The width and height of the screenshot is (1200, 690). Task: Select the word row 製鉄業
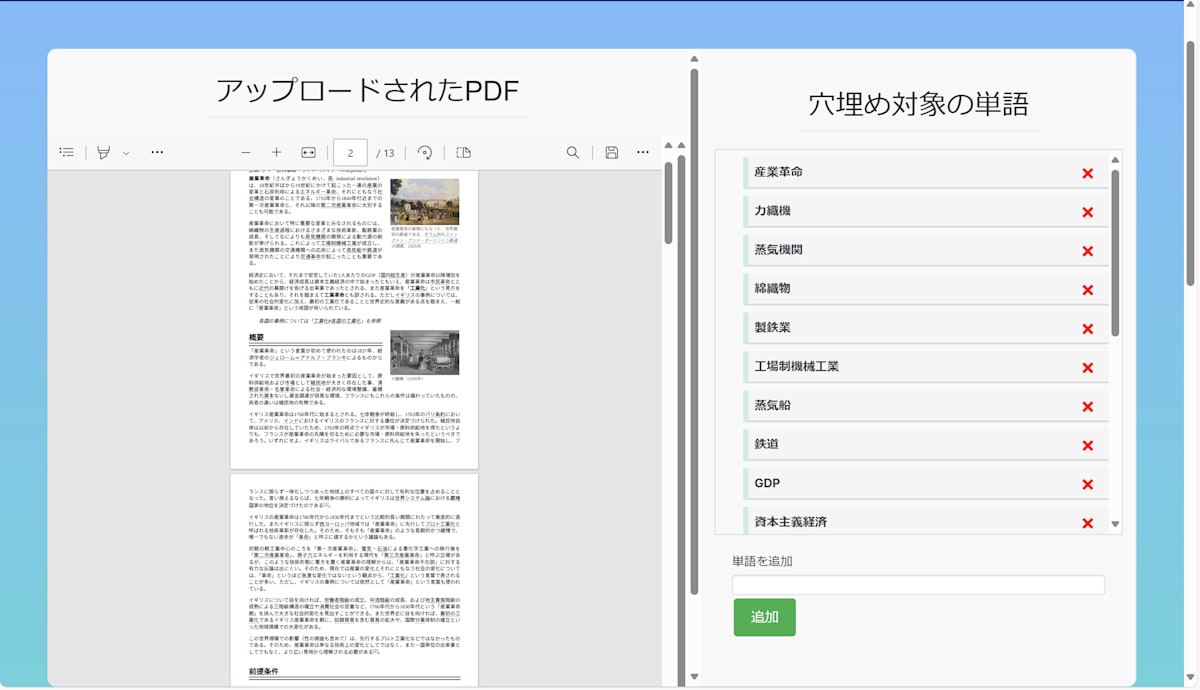click(926, 328)
